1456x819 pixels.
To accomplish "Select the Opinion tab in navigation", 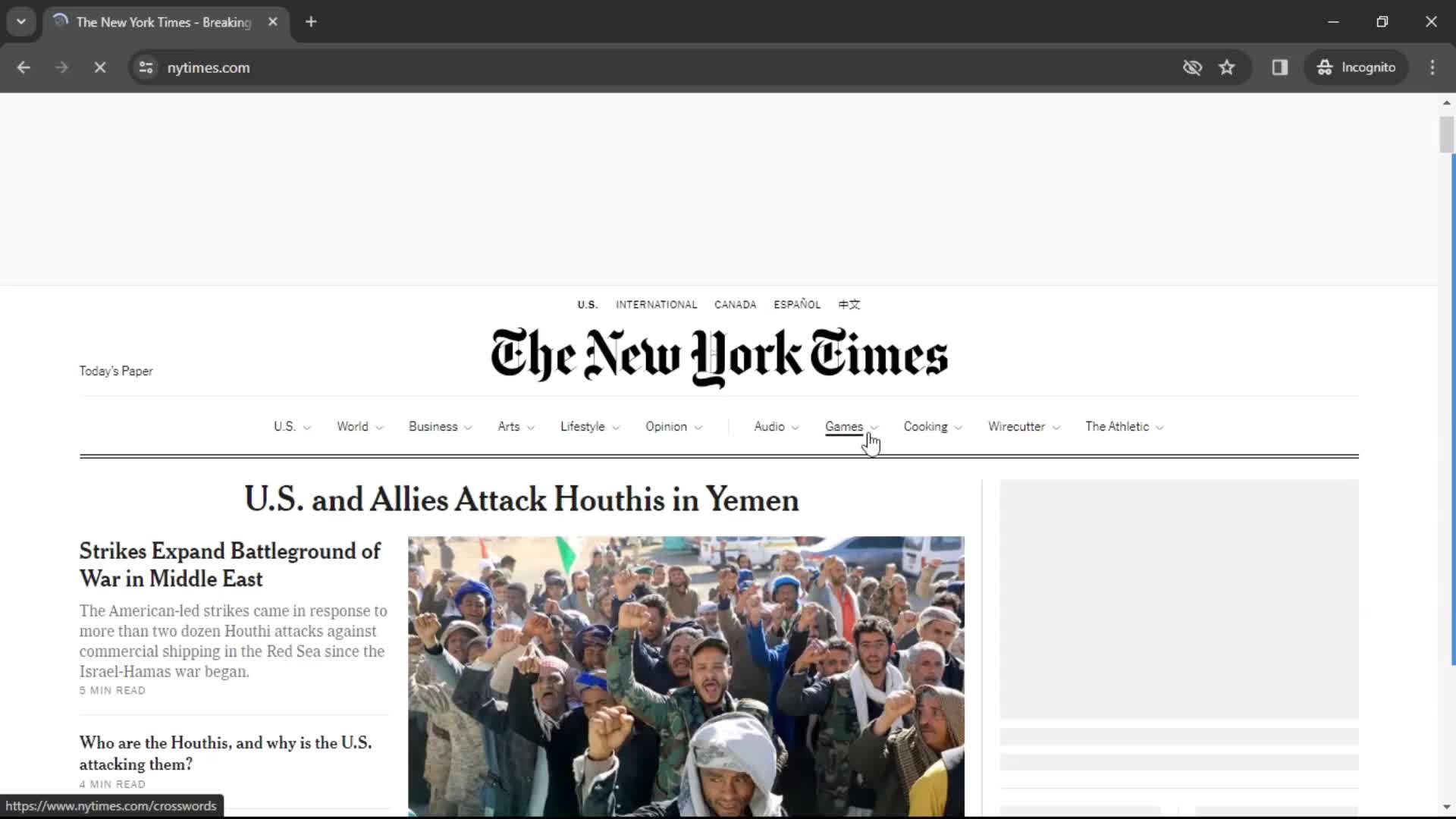I will pyautogui.click(x=666, y=426).
